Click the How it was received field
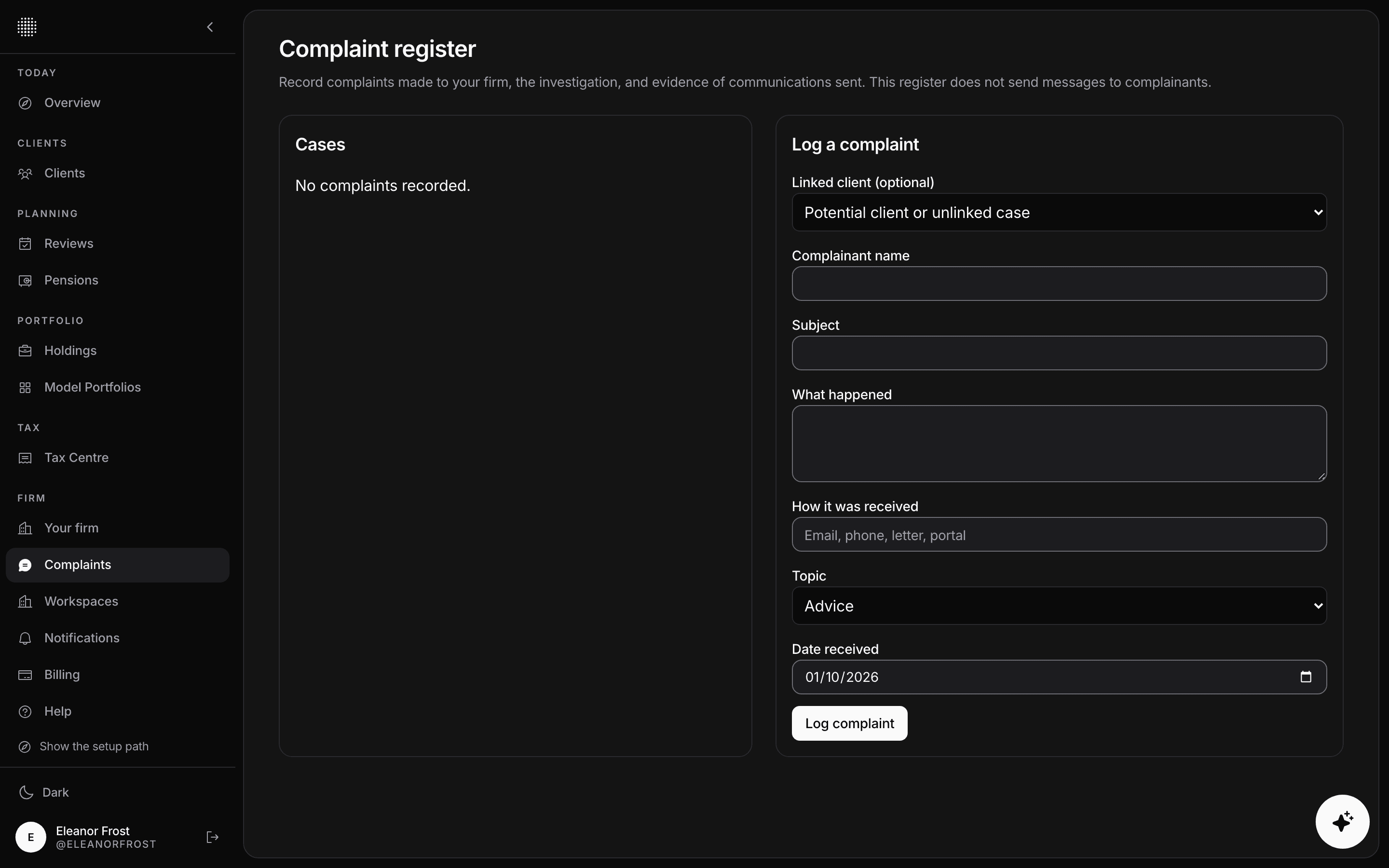The height and width of the screenshot is (868, 1389). (1059, 534)
